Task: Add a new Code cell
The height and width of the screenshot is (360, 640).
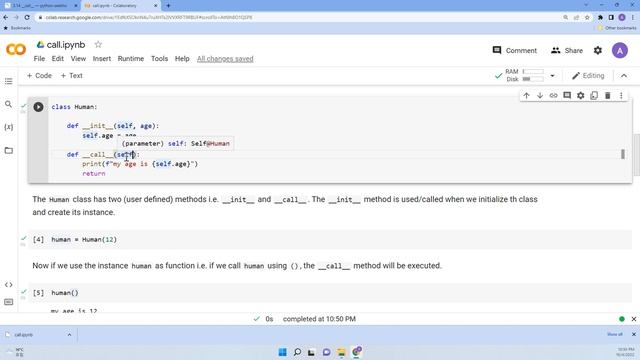Action: click(x=39, y=76)
